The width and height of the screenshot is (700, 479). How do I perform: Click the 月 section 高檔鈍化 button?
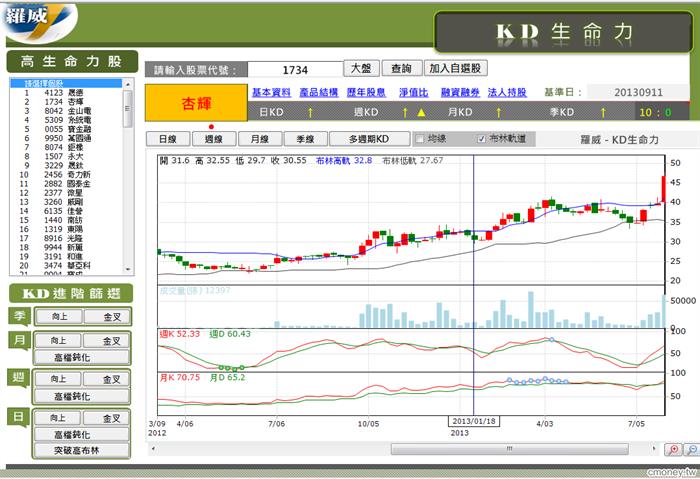pyautogui.click(x=82, y=357)
